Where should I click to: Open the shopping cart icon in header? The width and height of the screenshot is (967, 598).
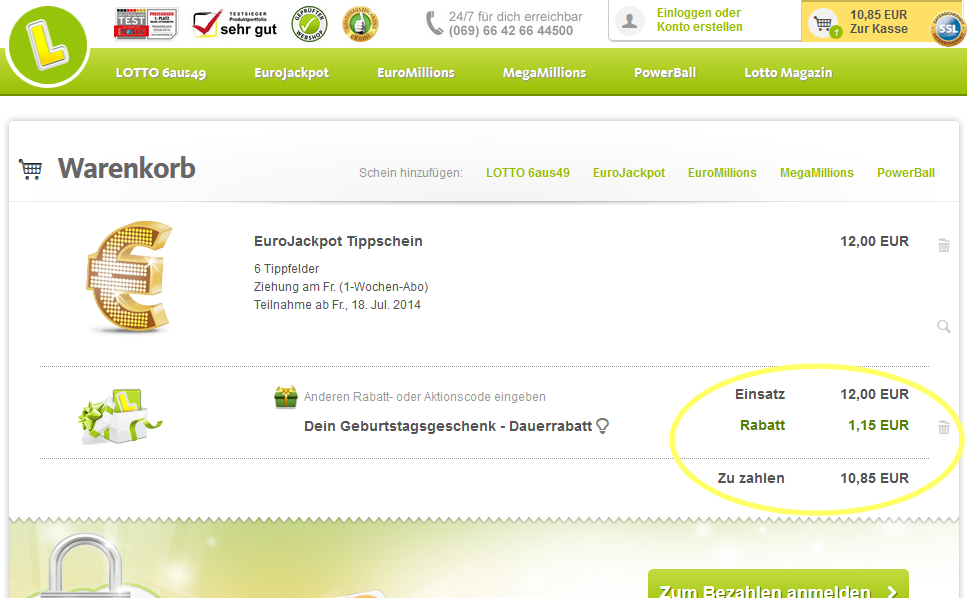tap(824, 24)
